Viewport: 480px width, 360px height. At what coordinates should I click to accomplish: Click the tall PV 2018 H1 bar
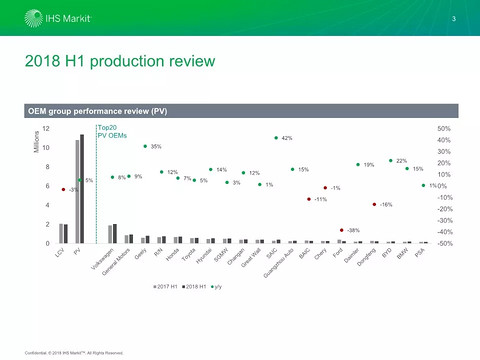point(82,189)
